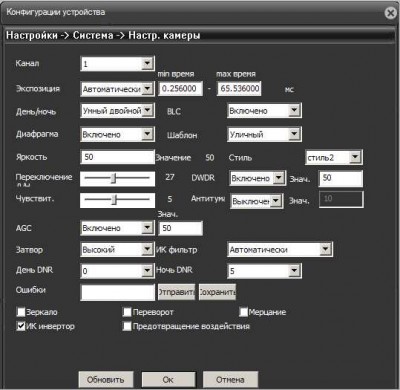
Task: Expand the Стиль dropdown
Action: pyautogui.click(x=334, y=157)
